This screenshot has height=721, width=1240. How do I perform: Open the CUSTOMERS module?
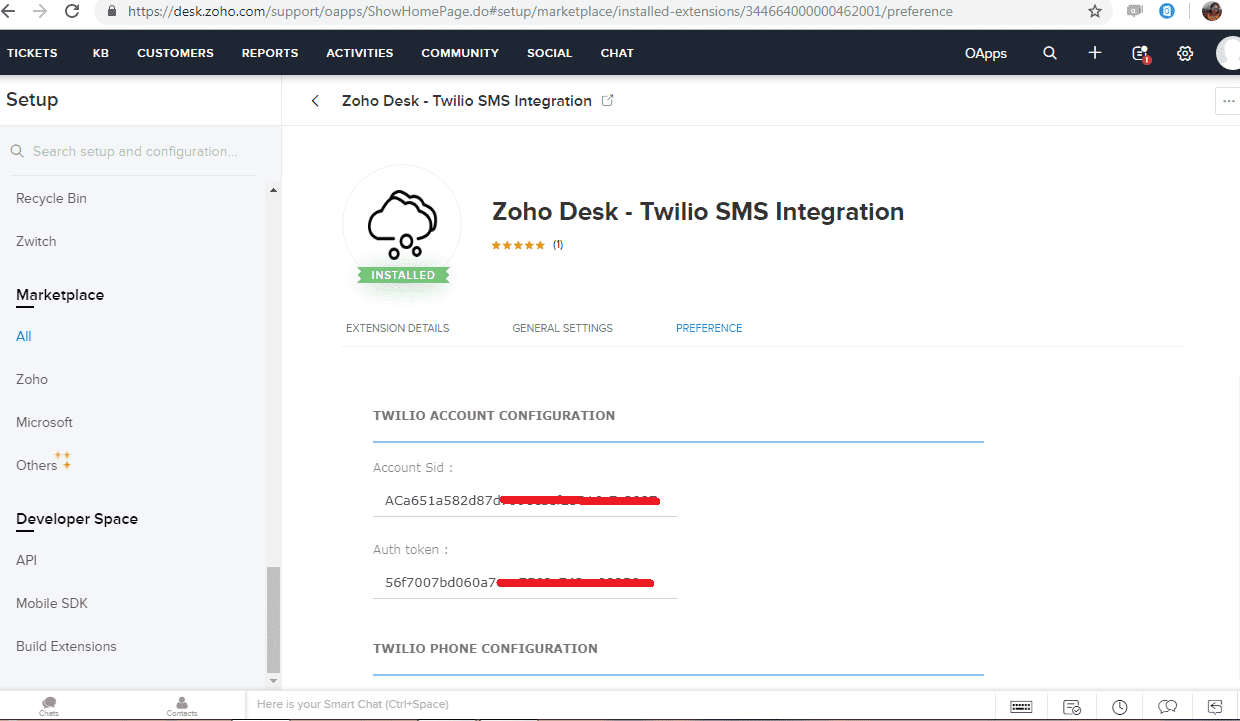coord(175,53)
